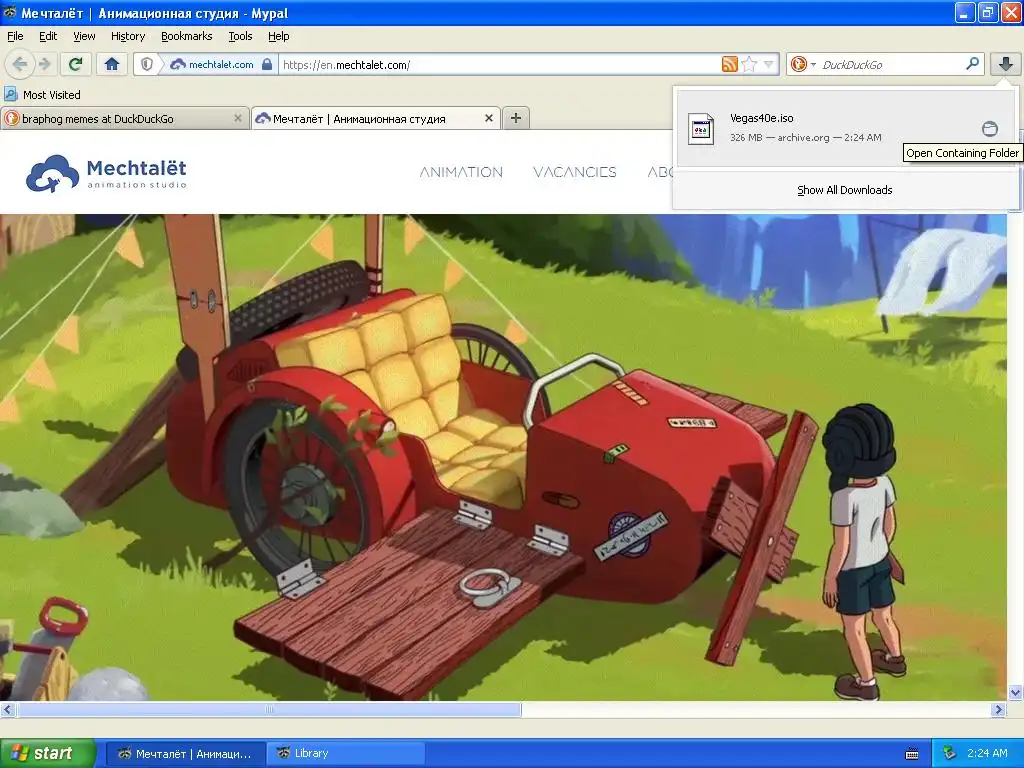Click the network tray icon near the clock
The width and height of the screenshot is (1024, 768).
coord(949,754)
